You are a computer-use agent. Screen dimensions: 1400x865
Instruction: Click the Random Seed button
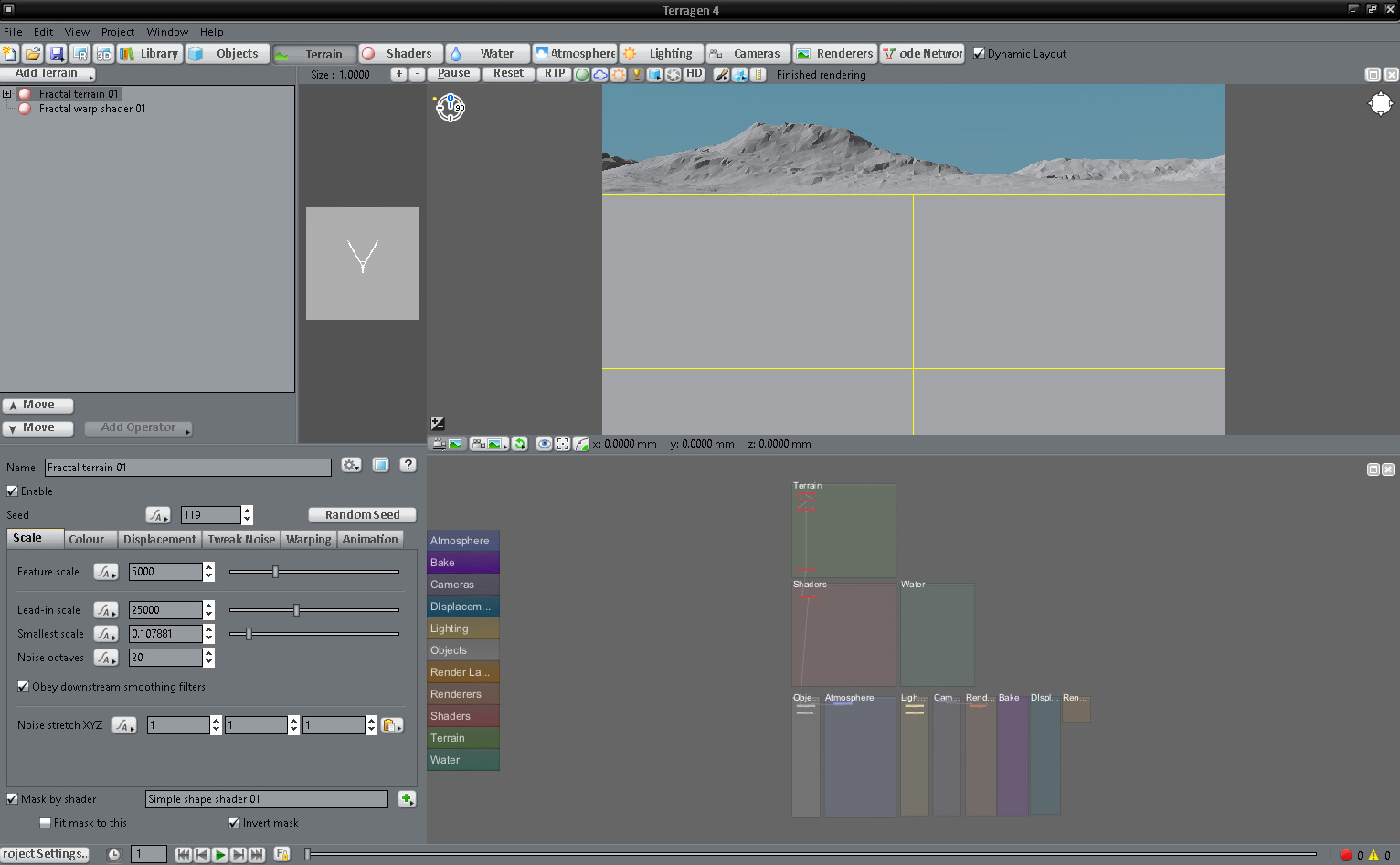point(363,515)
